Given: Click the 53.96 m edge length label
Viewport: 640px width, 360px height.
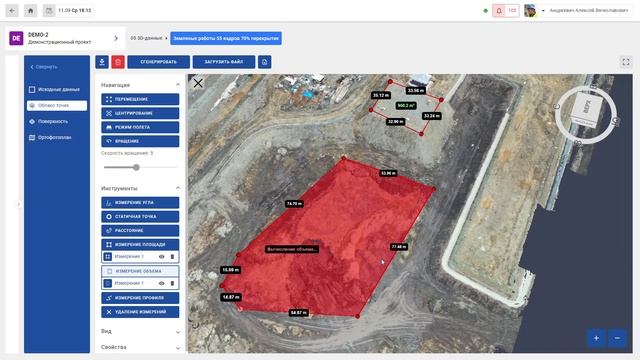Looking at the screenshot, I should tap(388, 173).
